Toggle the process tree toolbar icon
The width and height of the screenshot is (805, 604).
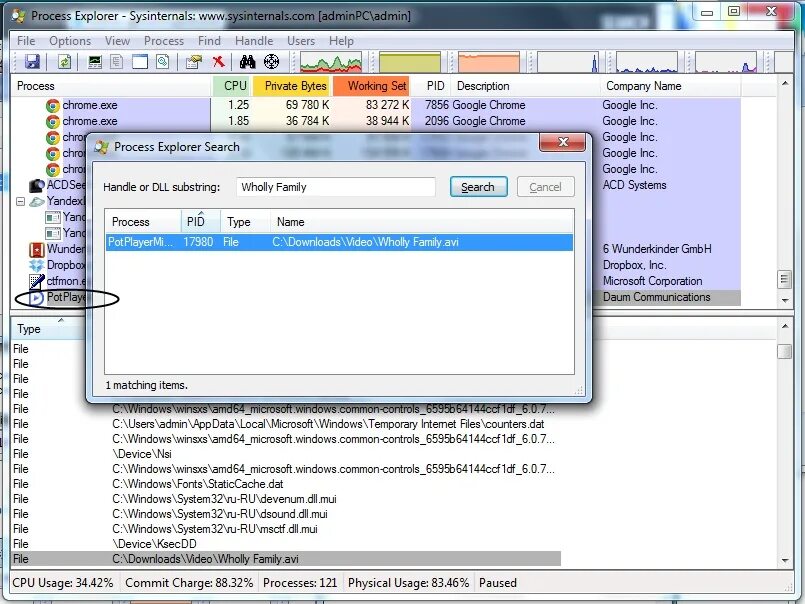click(117, 62)
